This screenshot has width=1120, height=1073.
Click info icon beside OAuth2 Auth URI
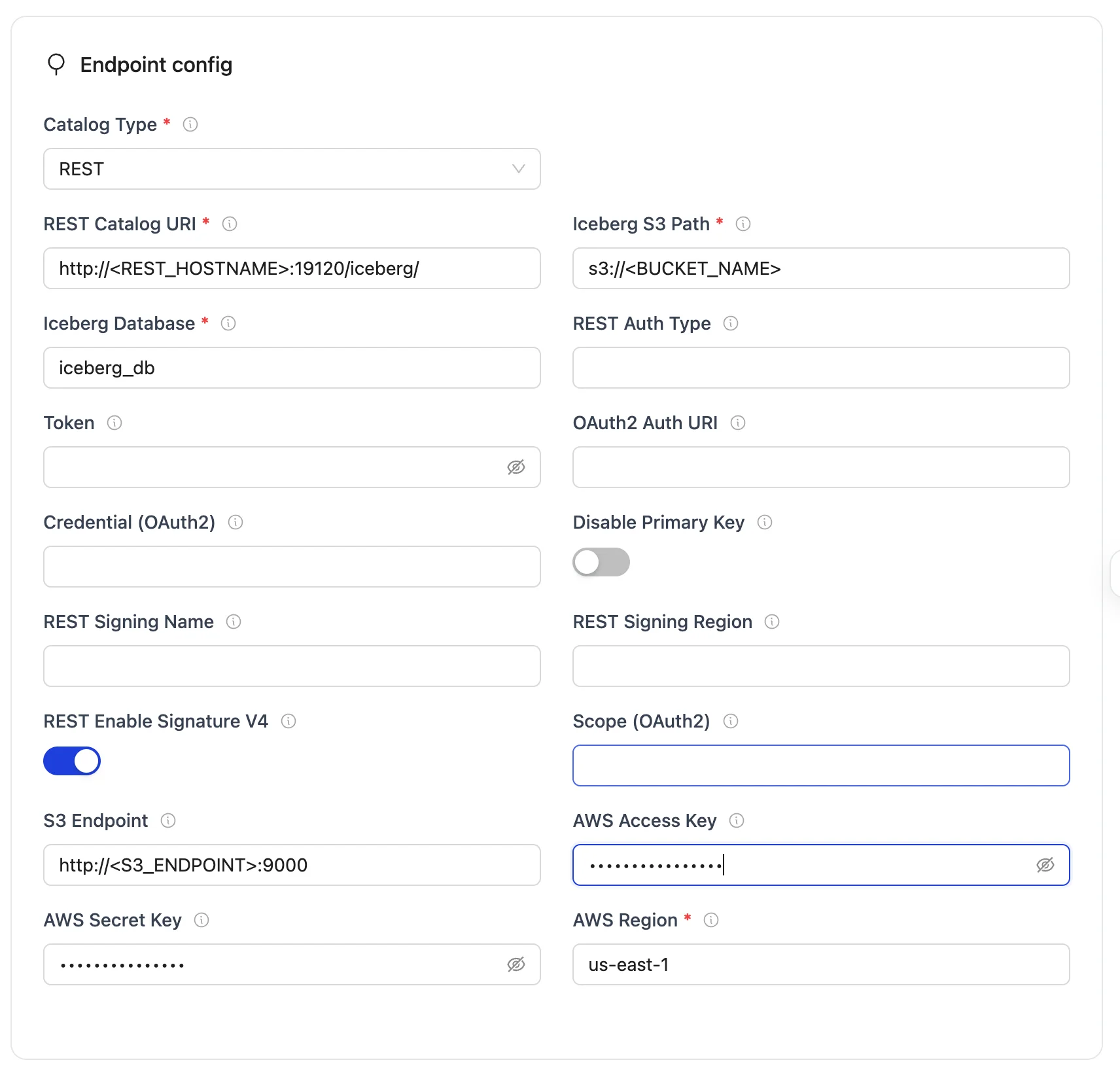pyautogui.click(x=738, y=423)
